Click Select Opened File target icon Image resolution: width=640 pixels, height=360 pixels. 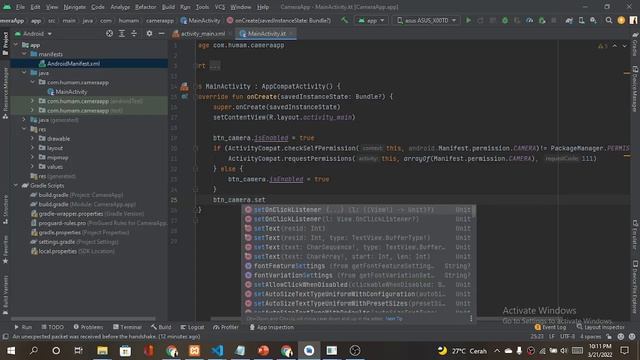pos(109,33)
